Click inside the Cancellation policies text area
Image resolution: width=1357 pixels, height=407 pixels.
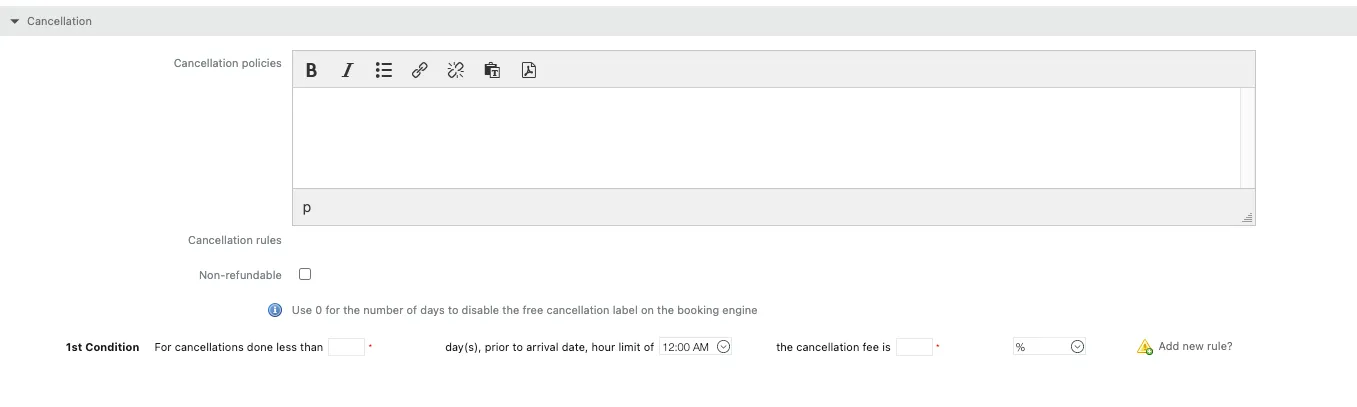pyautogui.click(x=766, y=138)
